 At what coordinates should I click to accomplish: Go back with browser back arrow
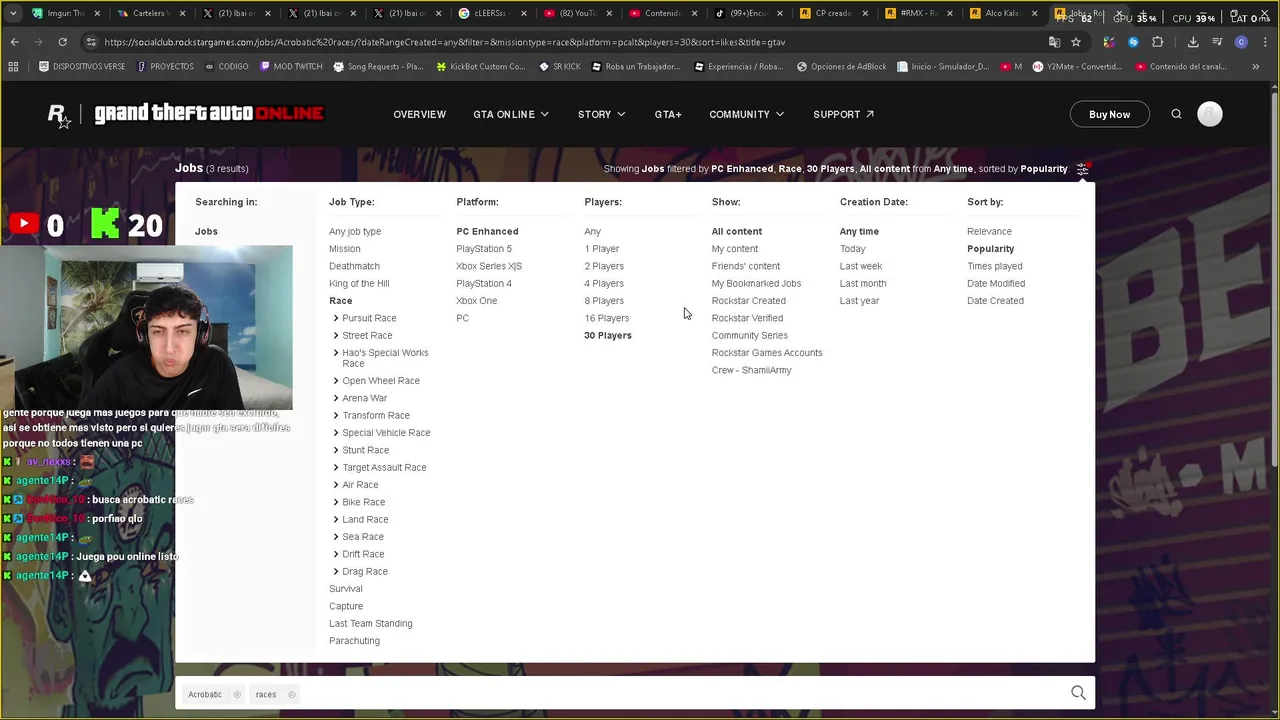pyautogui.click(x=14, y=42)
